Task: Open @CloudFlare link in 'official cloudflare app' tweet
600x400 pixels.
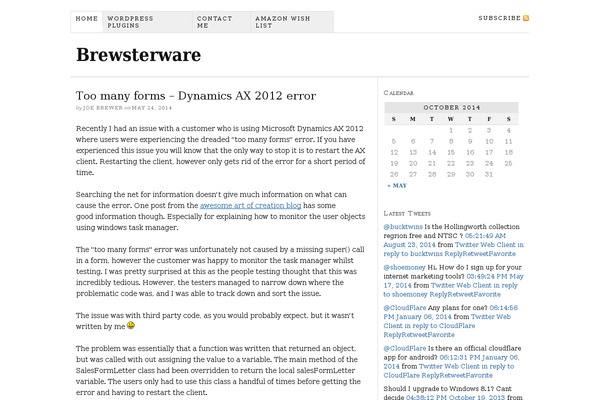Action: point(404,348)
